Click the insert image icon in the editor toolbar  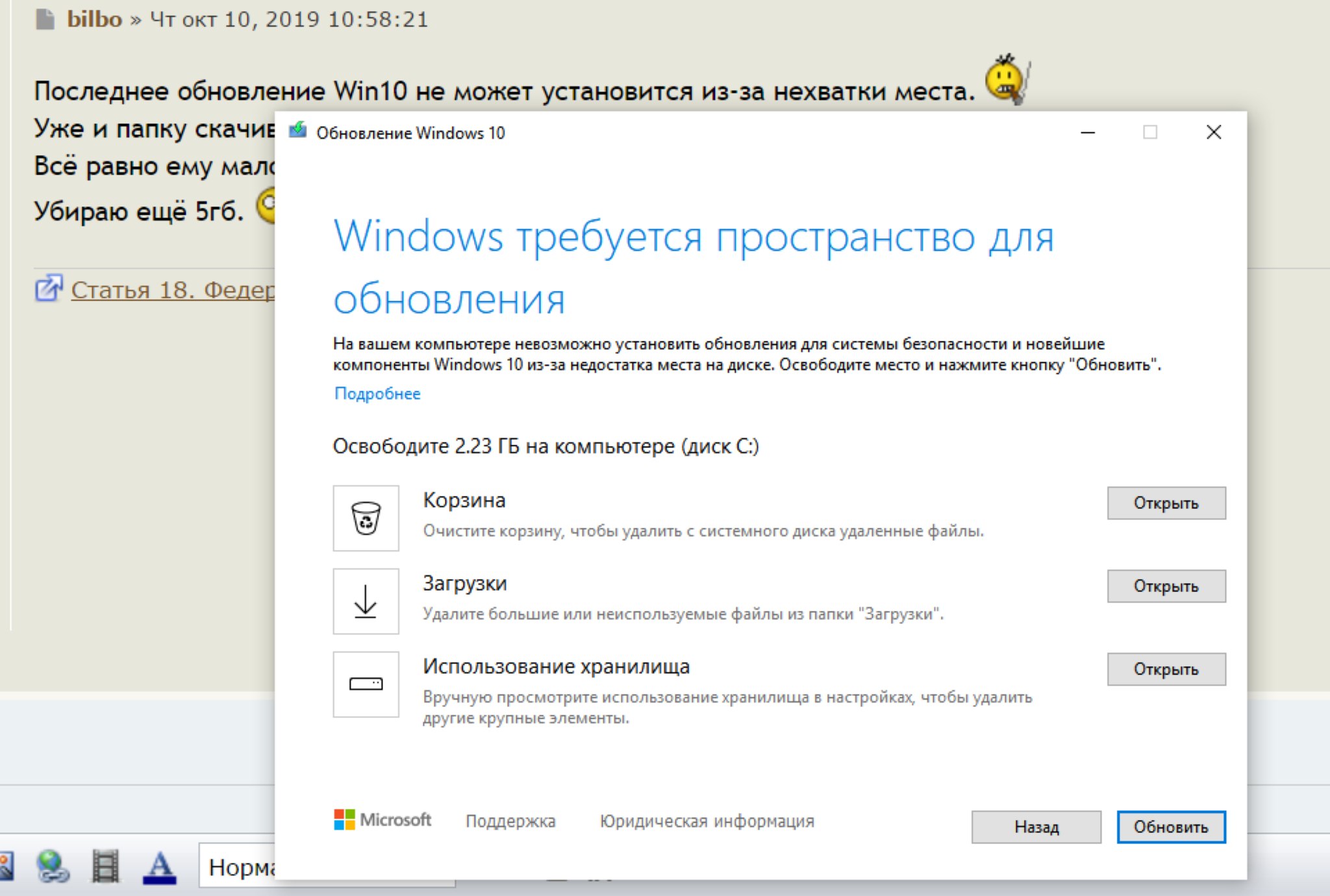5,867
